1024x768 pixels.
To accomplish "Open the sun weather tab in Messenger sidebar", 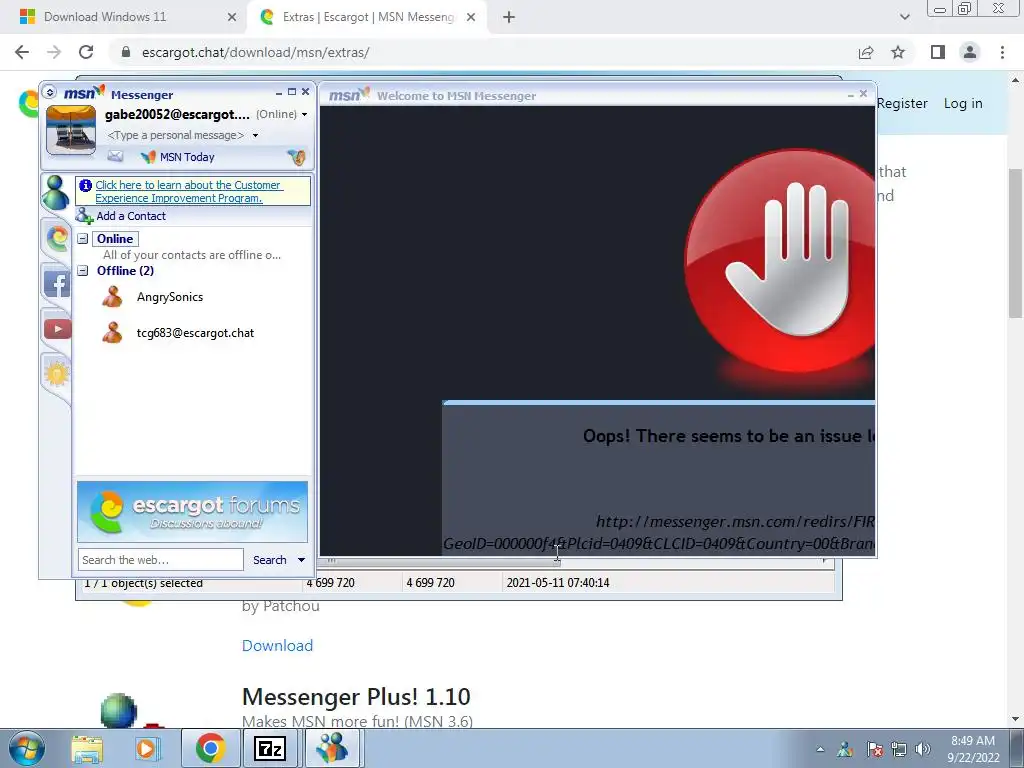I will click(56, 374).
